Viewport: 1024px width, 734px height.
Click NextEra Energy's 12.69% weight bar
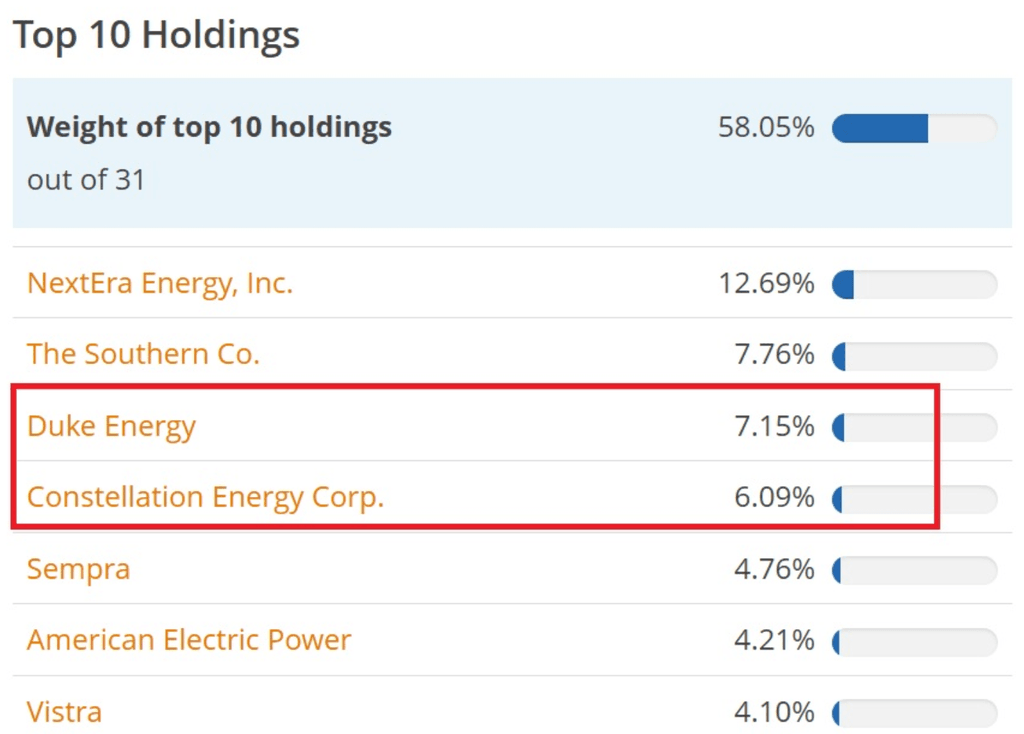point(914,284)
